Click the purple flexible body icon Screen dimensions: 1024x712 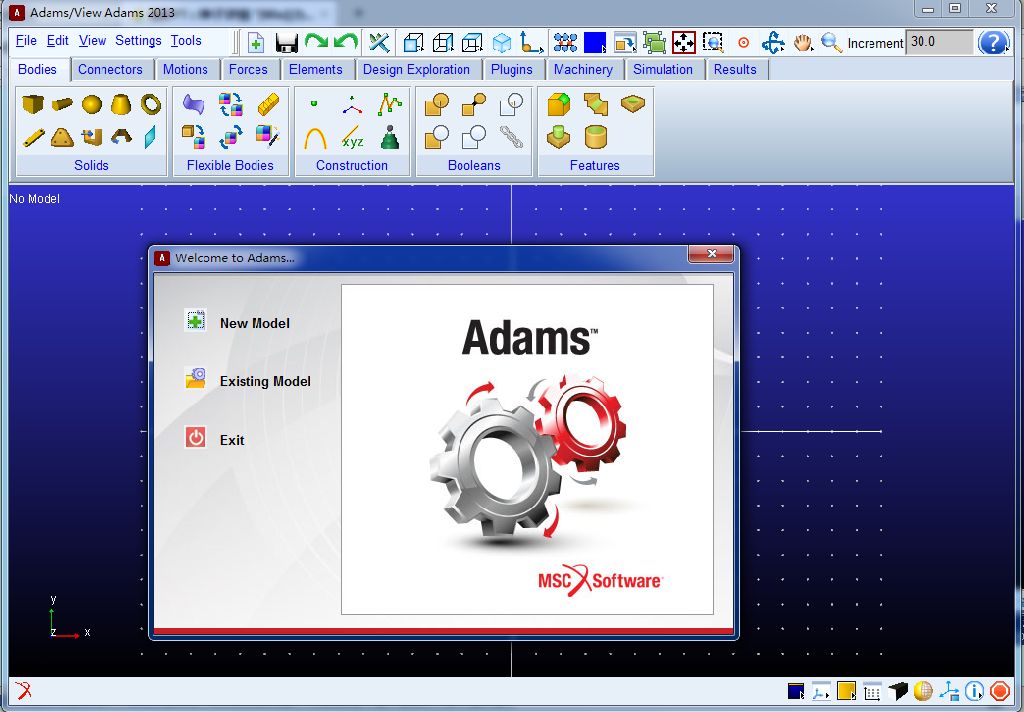coord(193,104)
